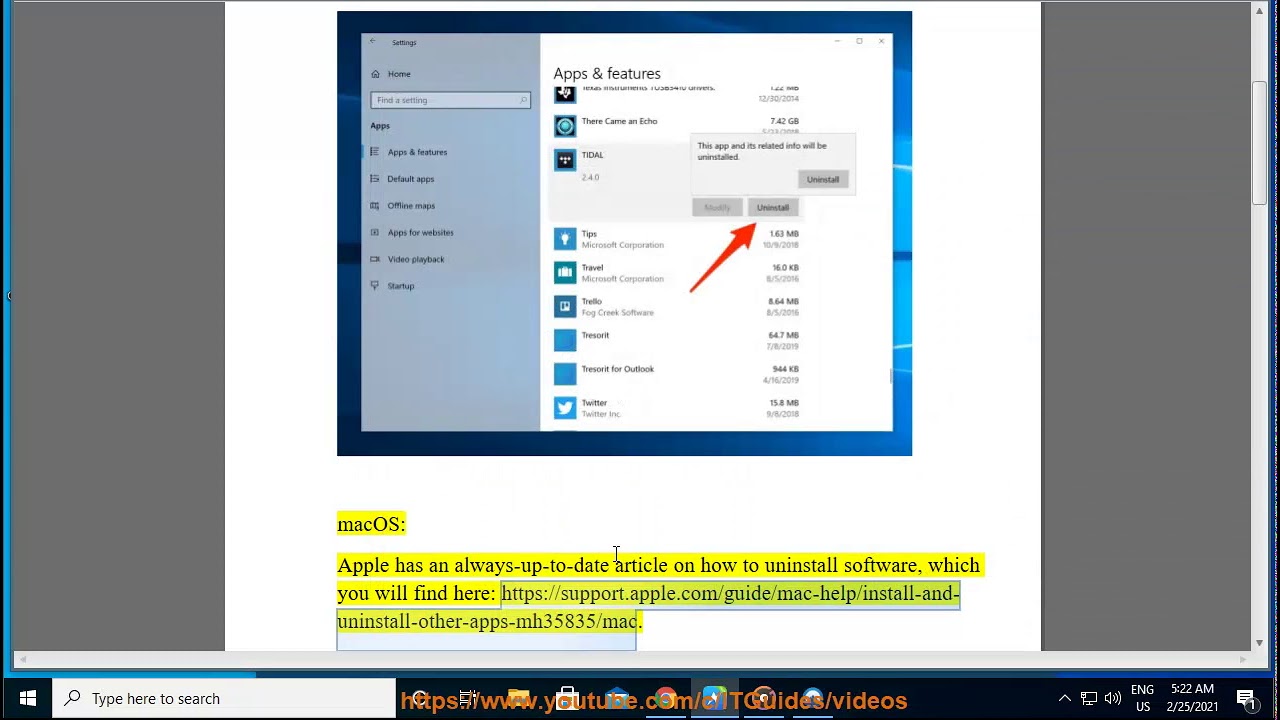Click the horizontal scrollbar right arrow
Viewport: 1280px width, 720px height.
(1243, 659)
